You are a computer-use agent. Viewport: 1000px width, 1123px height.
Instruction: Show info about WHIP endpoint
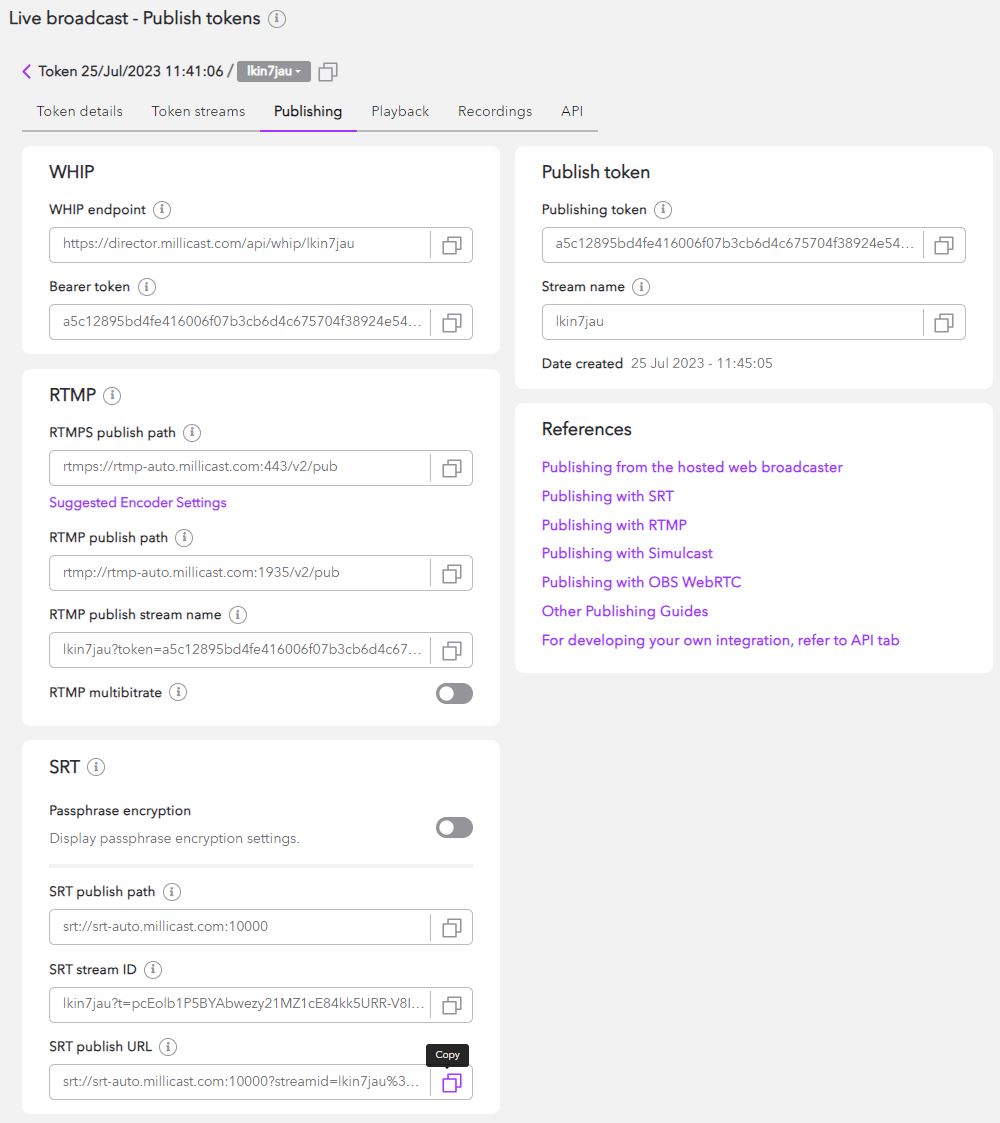tap(162, 209)
